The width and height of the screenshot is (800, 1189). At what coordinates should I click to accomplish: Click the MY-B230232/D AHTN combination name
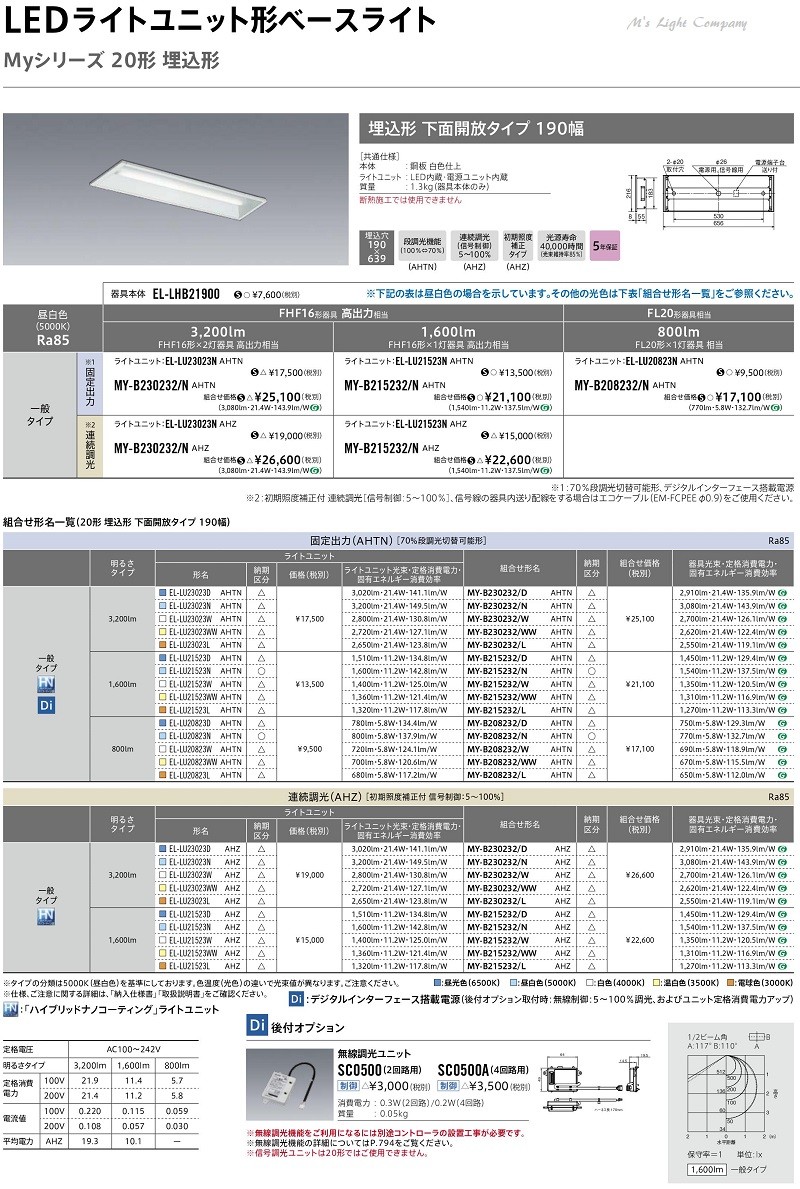[x=519, y=593]
